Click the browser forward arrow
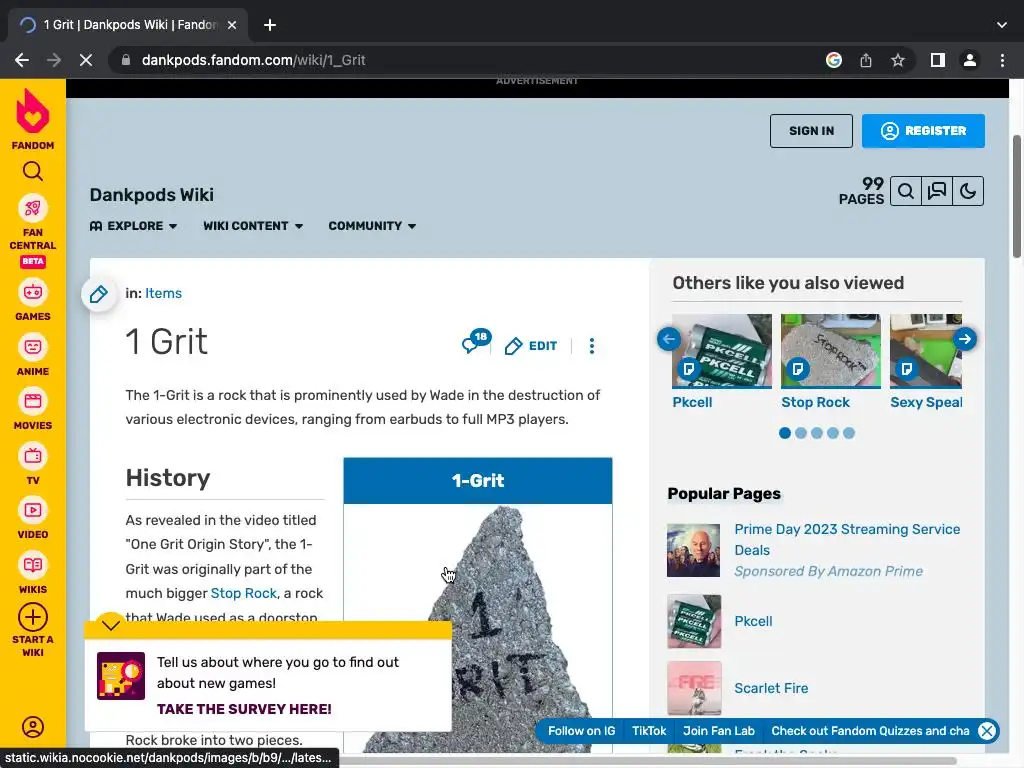Screen dimensions: 1024x768 [54, 60]
